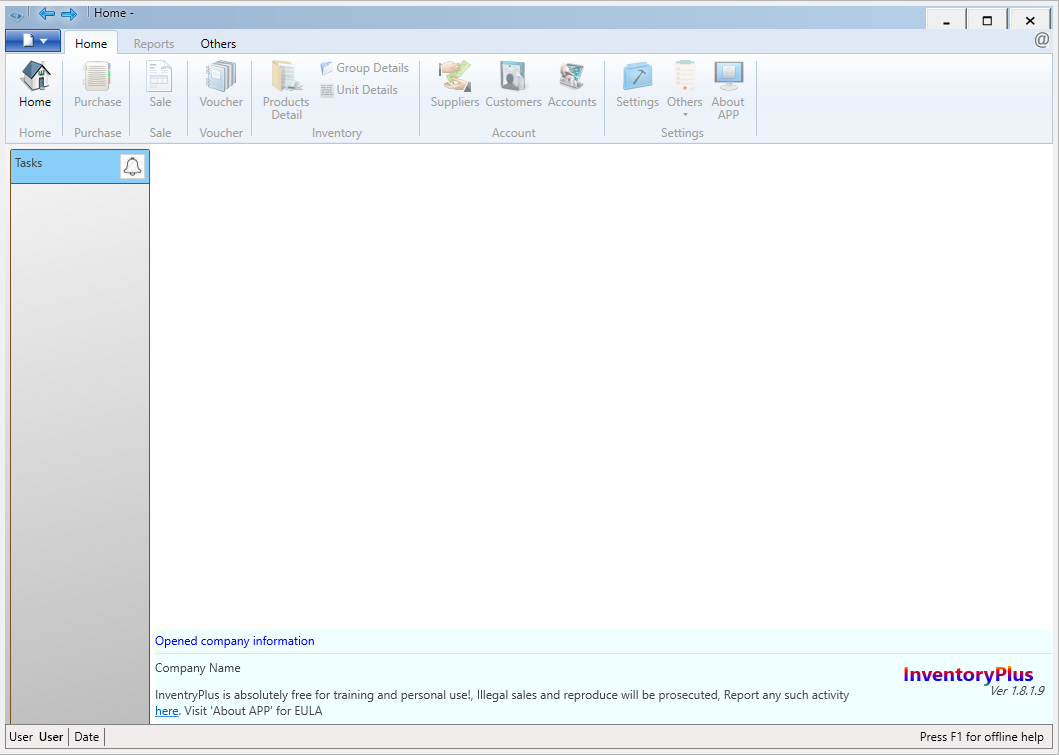
Task: Open application Settings
Action: pos(637,86)
